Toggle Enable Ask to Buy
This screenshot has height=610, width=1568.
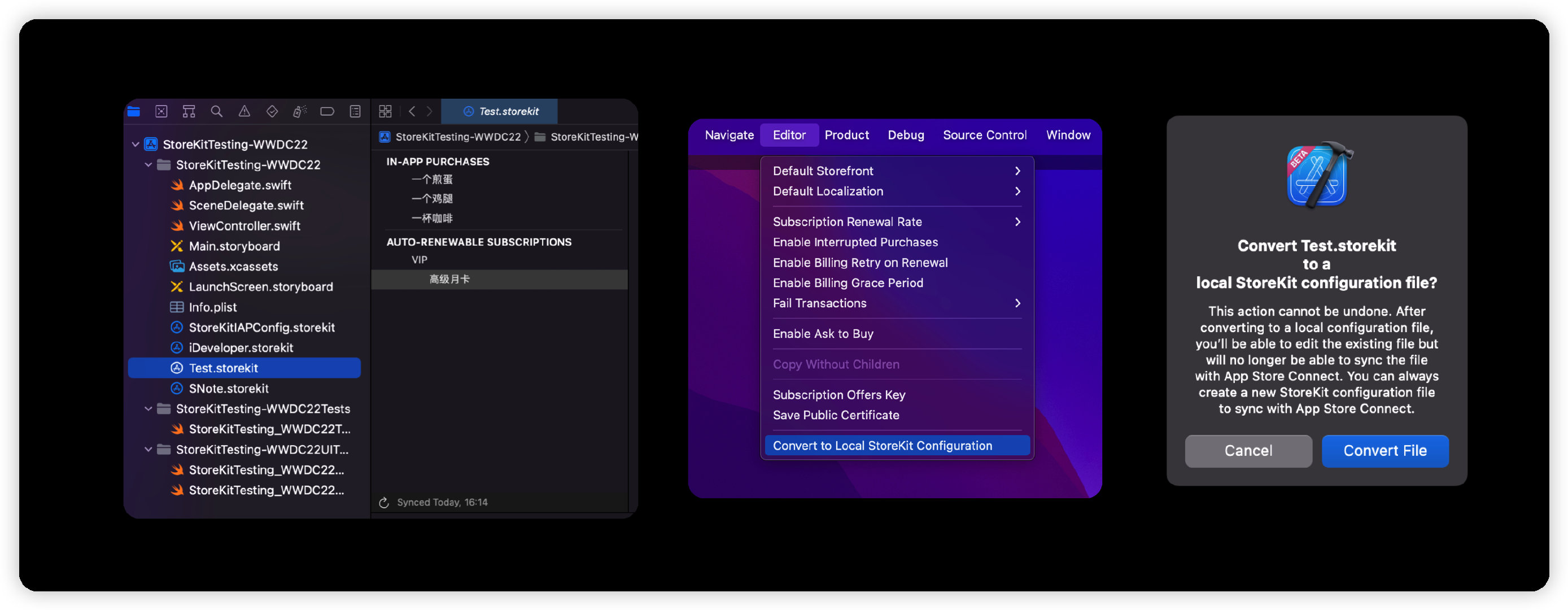897,334
